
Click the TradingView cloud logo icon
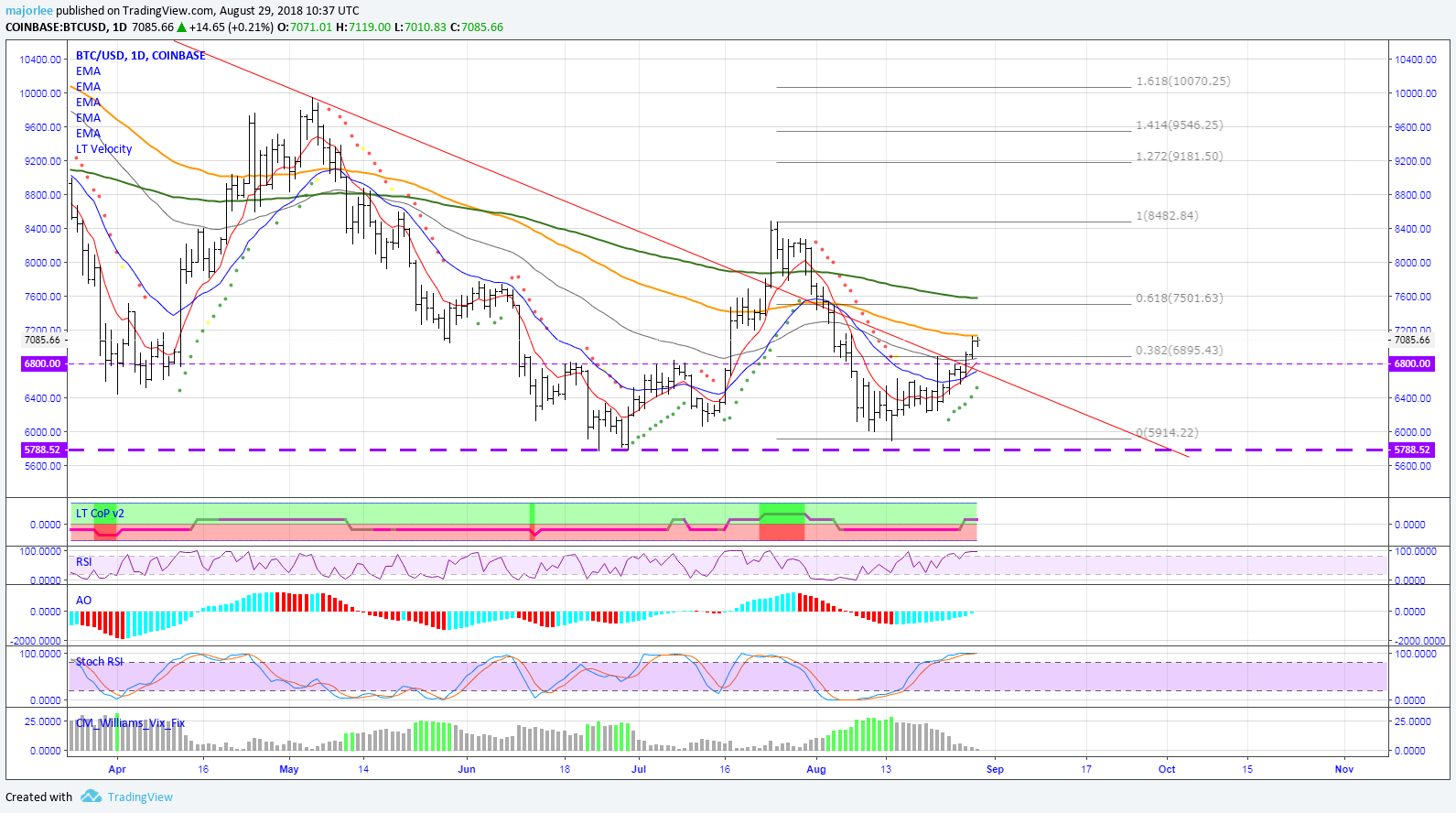point(91,797)
